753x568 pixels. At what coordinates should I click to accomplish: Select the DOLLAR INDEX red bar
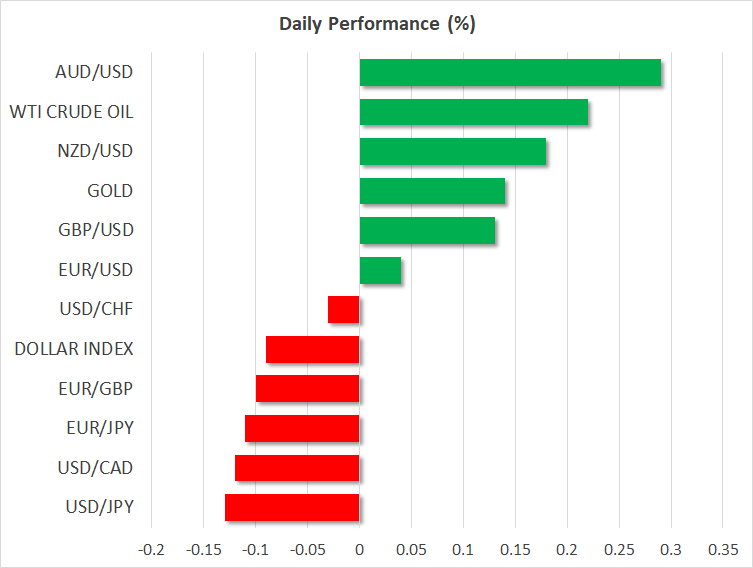click(x=313, y=350)
